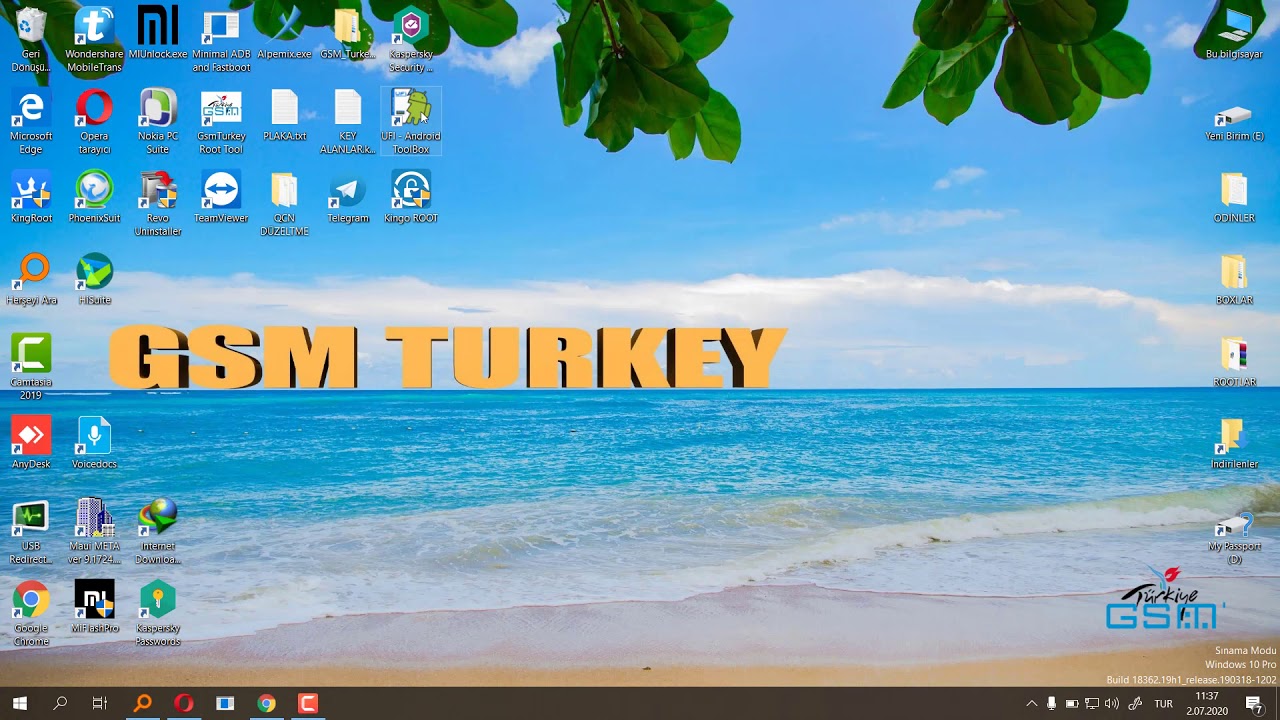Select the MiUnlock.exe desktop icon
This screenshot has width=1280, height=720.
158,34
